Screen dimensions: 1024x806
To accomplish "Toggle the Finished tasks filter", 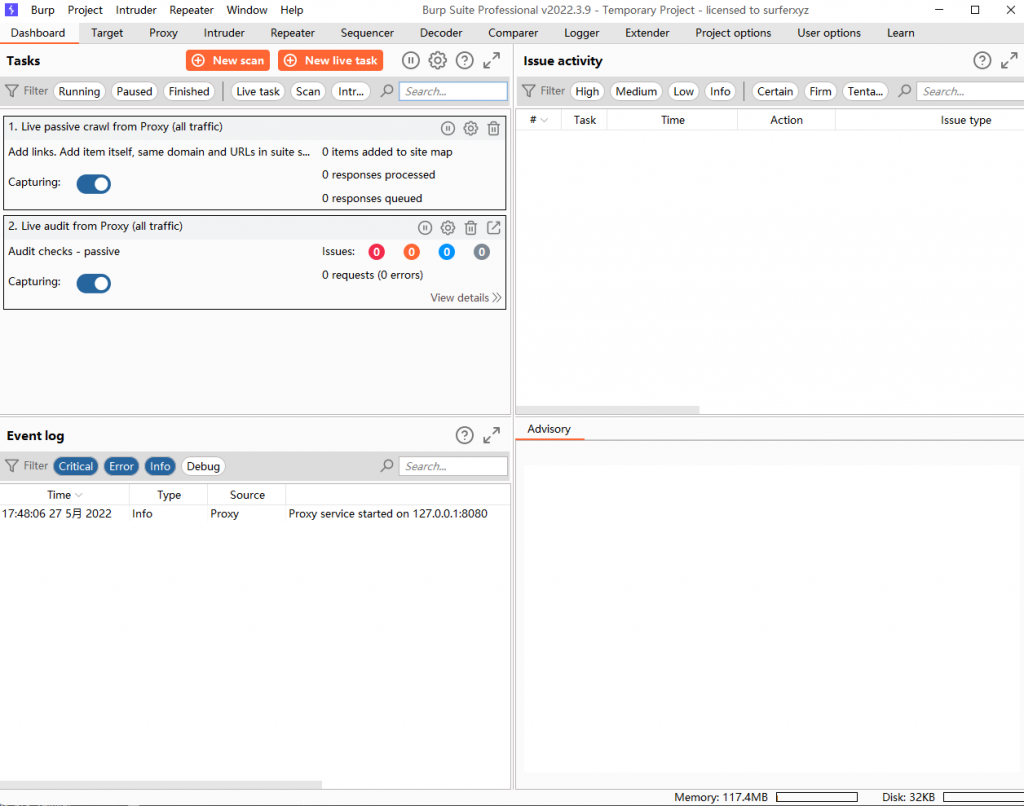I will coord(189,91).
